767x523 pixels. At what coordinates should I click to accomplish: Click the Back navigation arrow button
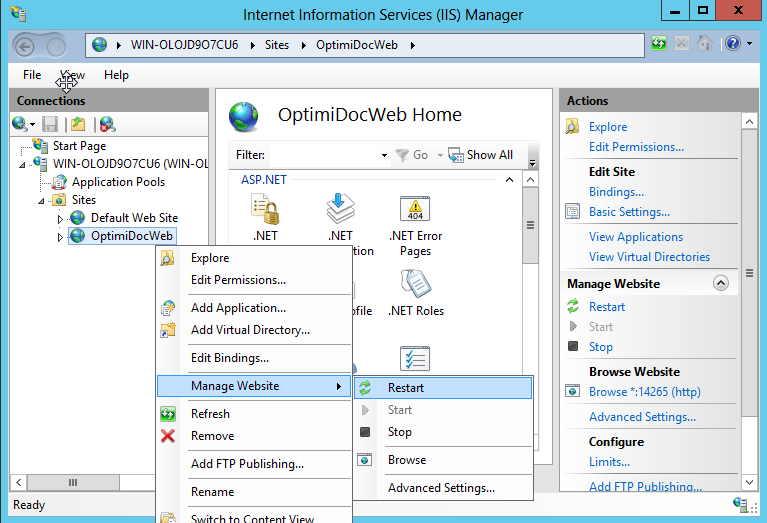tap(26, 46)
